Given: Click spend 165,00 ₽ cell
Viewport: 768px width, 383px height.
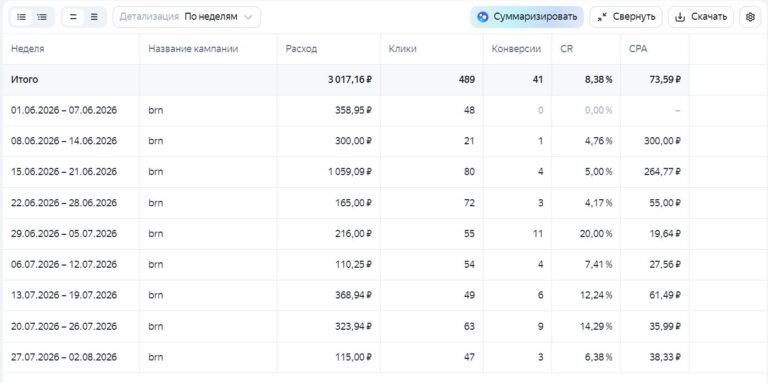Looking at the screenshot, I should pos(355,203).
